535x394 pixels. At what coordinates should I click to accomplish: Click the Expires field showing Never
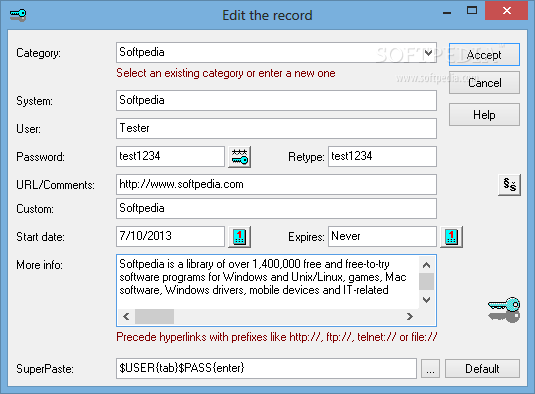382,236
